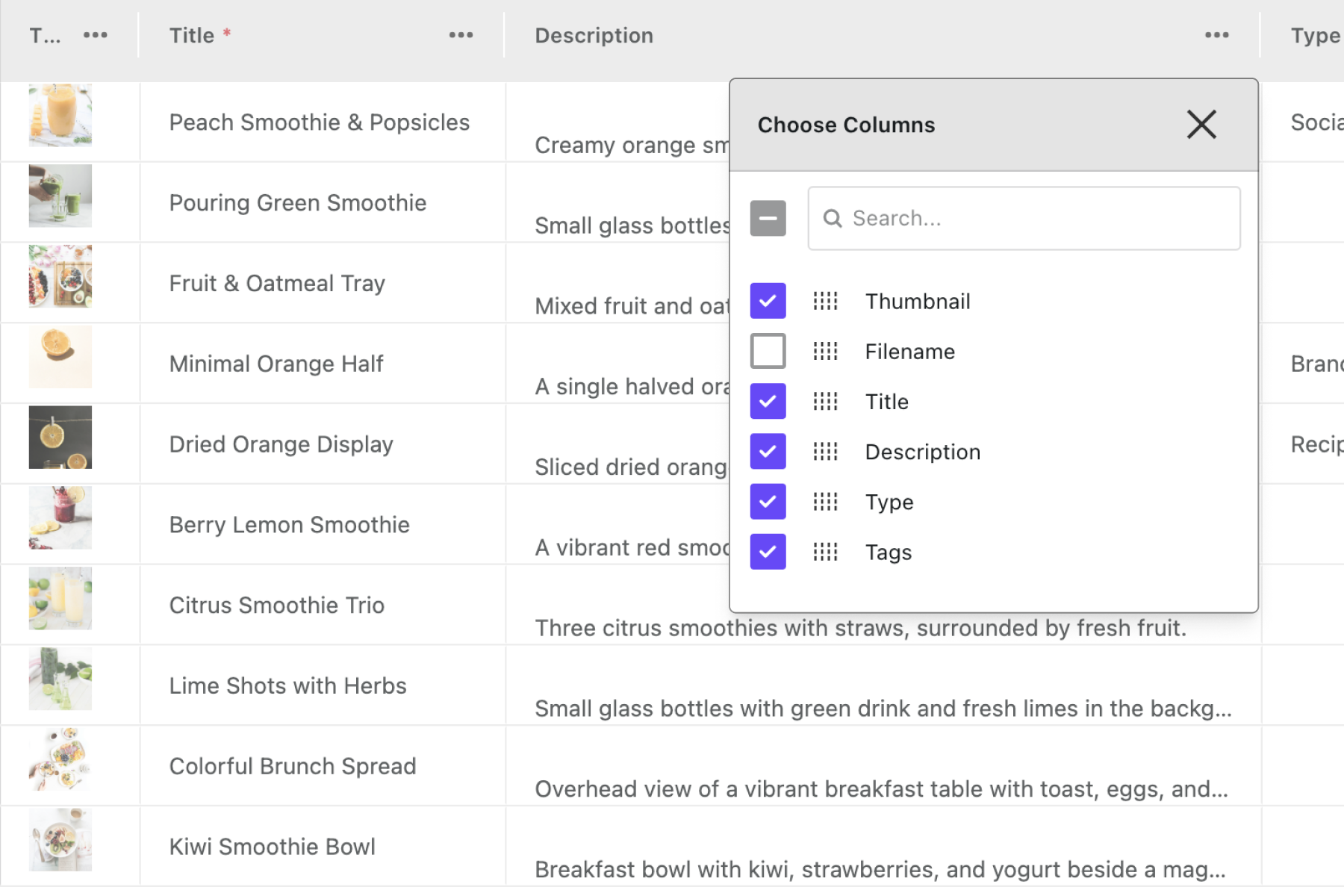This screenshot has width=1344, height=896.
Task: Click the Peach Smoothie & Popsicles thumbnail
Action: tap(60, 114)
